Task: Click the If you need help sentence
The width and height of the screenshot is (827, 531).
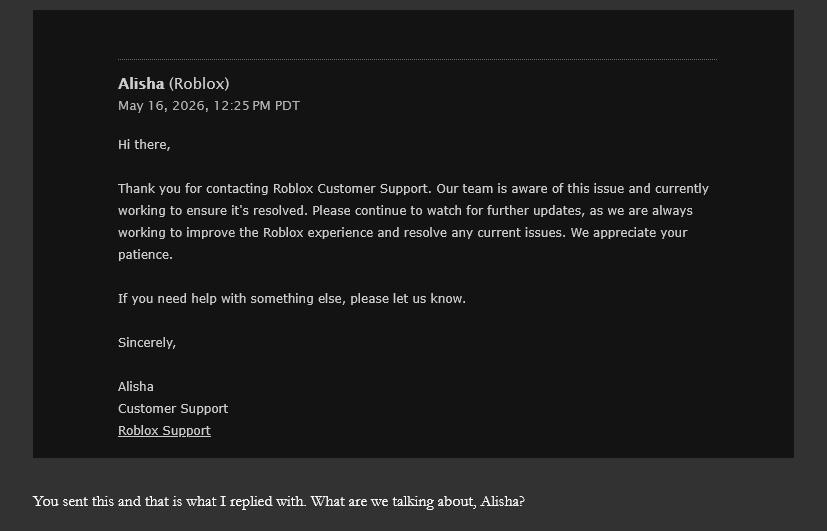Action: (x=292, y=298)
